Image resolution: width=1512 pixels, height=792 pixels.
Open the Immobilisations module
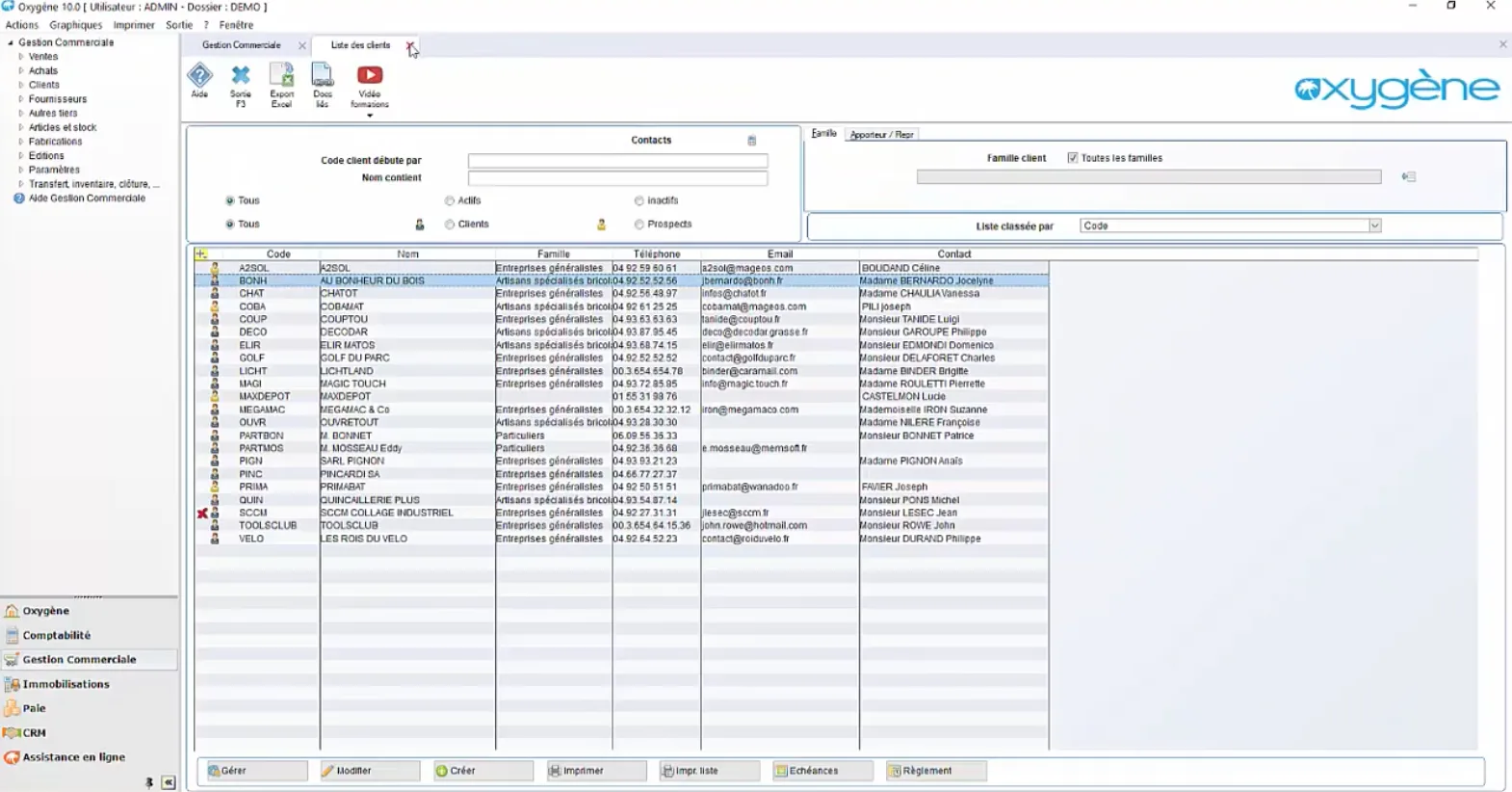coord(65,684)
